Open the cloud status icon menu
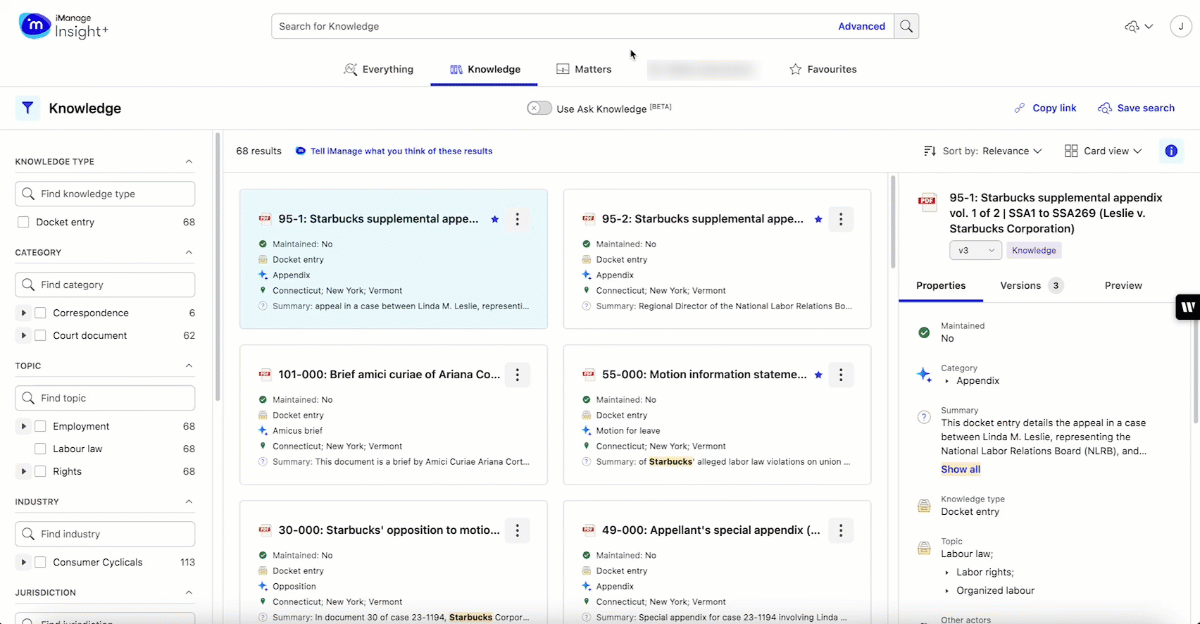Image resolution: width=1200 pixels, height=624 pixels. 1138,27
